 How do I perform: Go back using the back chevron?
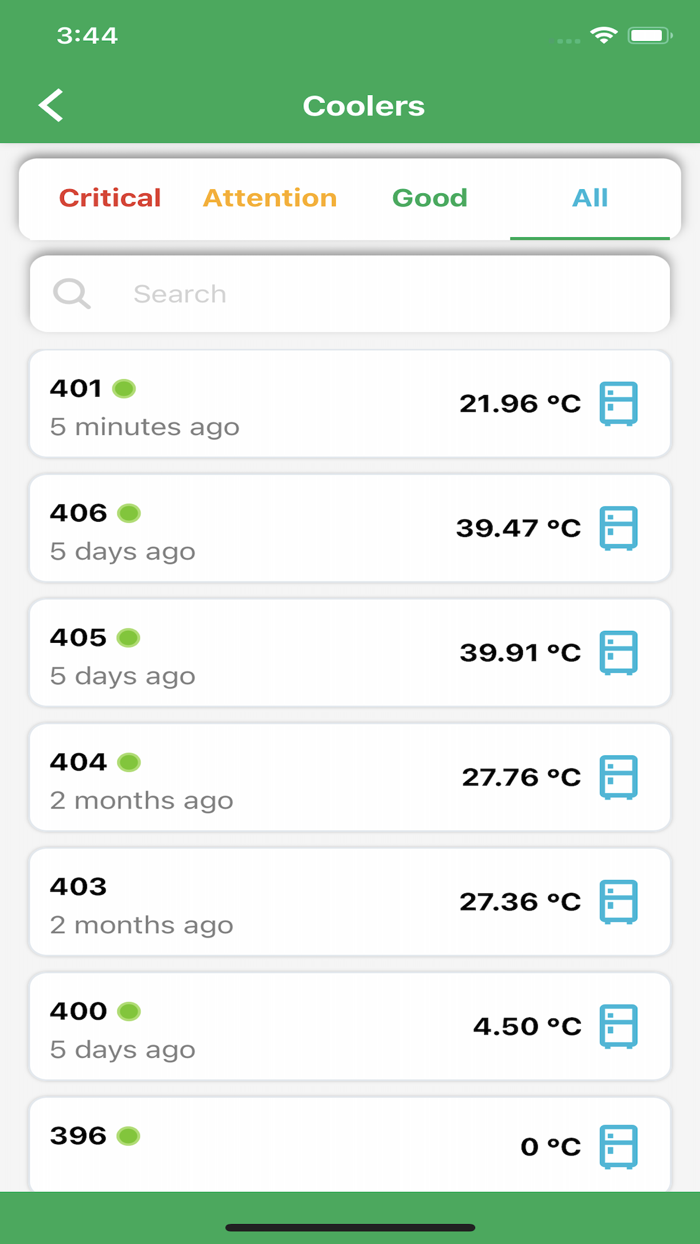point(49,104)
